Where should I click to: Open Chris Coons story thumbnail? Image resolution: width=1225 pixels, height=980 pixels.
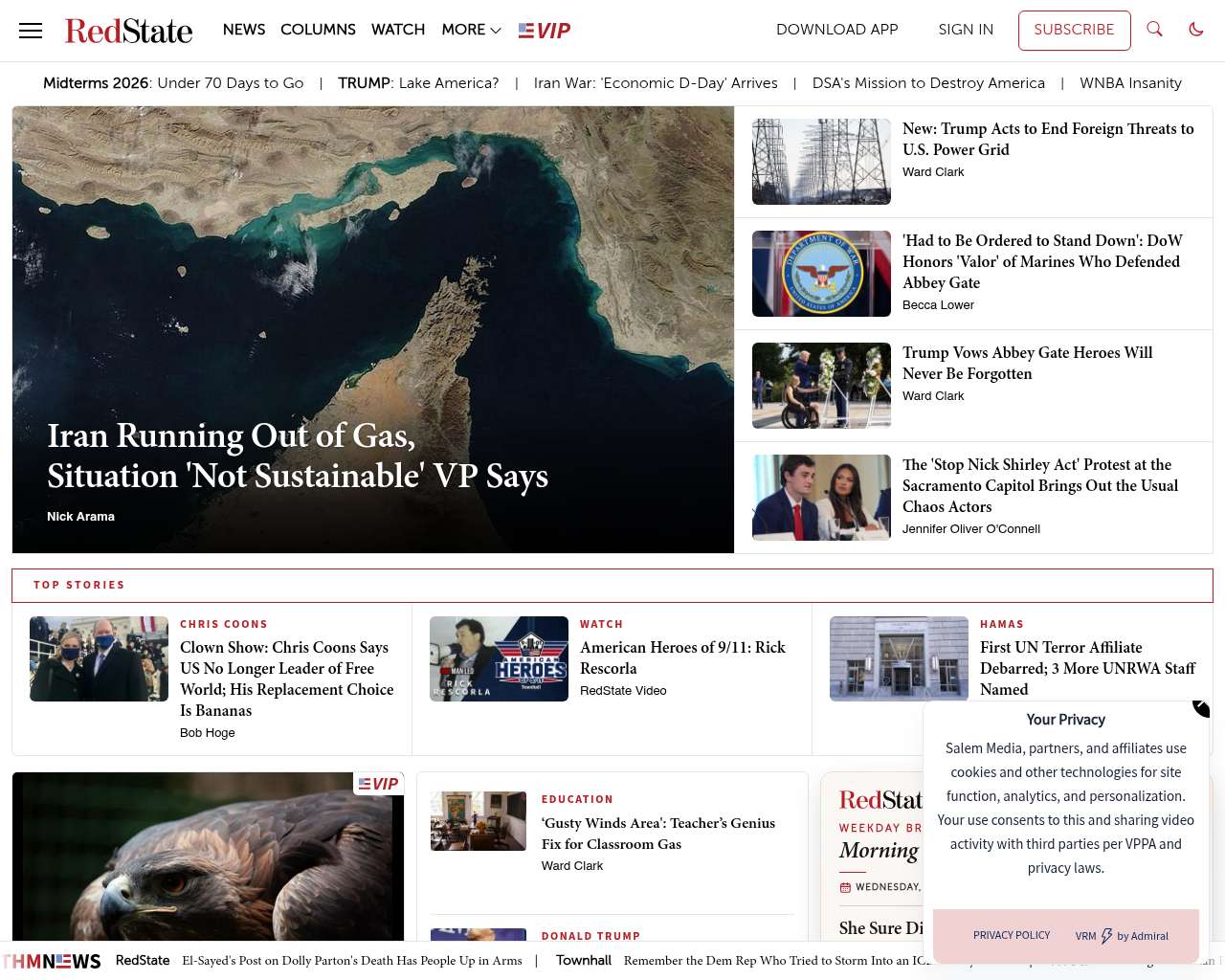tap(99, 658)
